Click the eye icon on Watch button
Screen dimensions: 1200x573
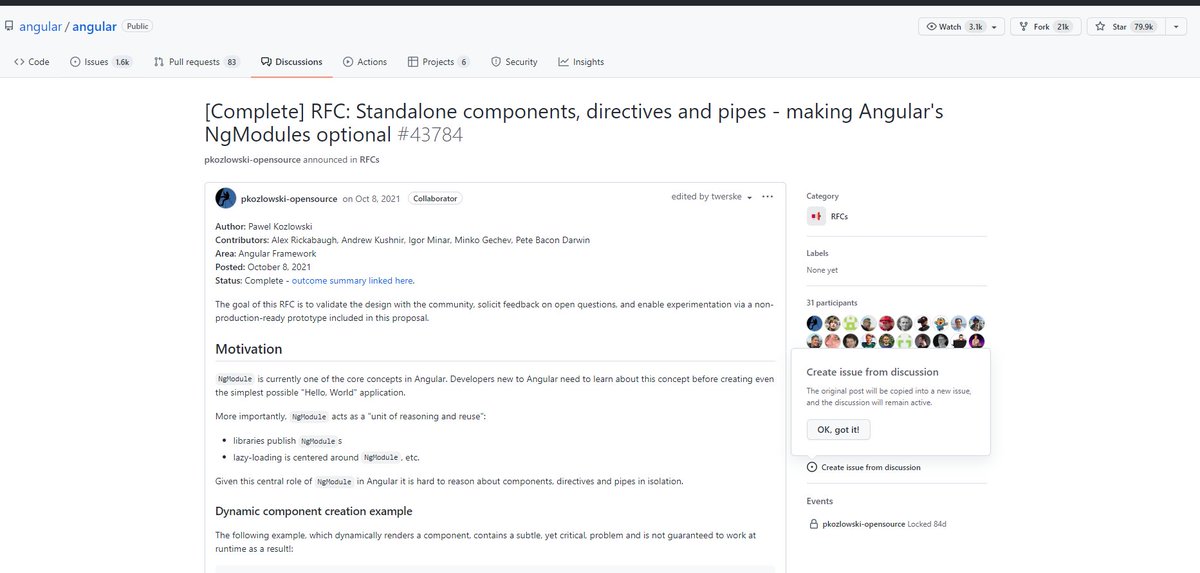(932, 27)
